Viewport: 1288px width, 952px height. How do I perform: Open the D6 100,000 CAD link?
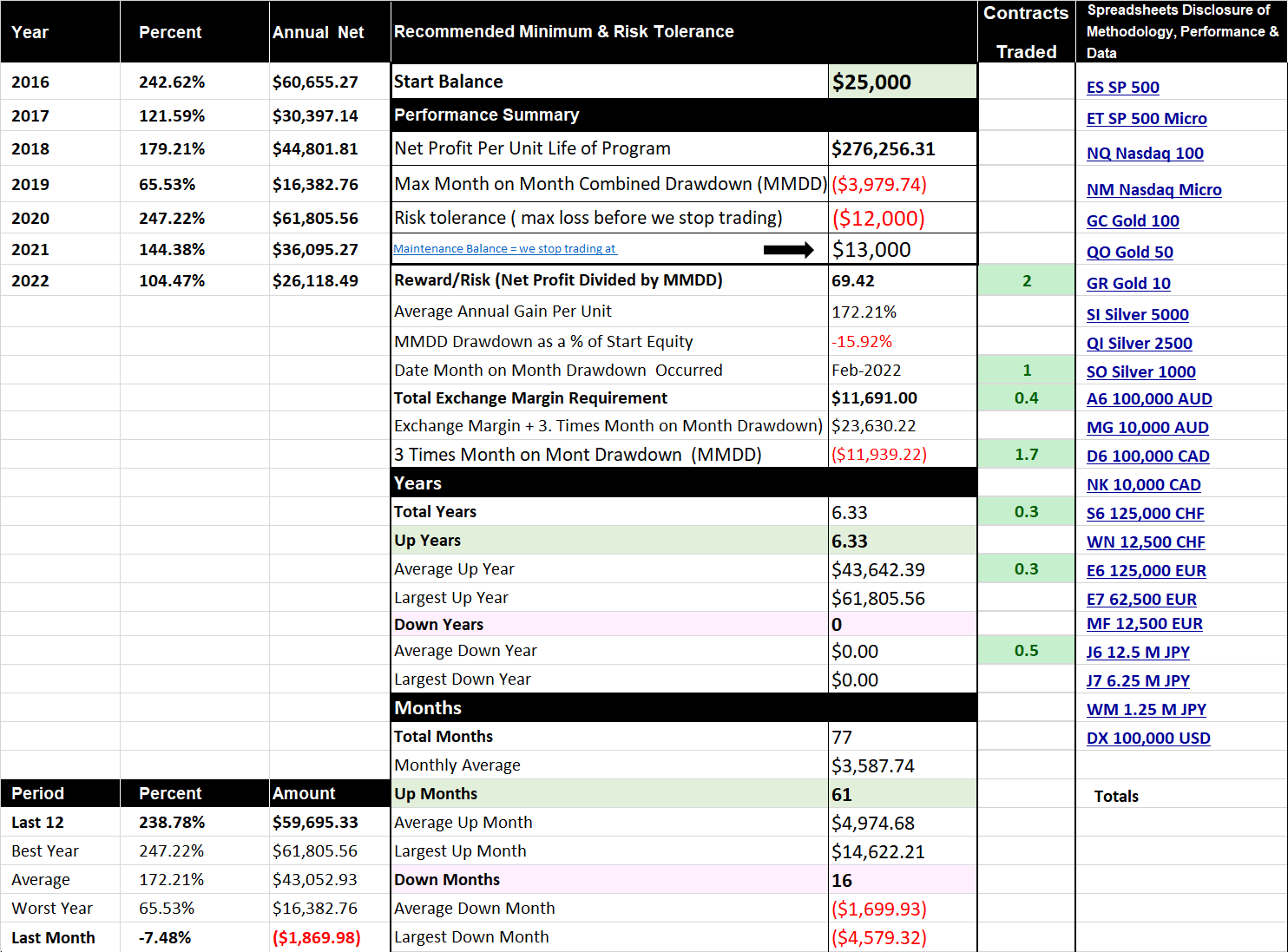1147,456
